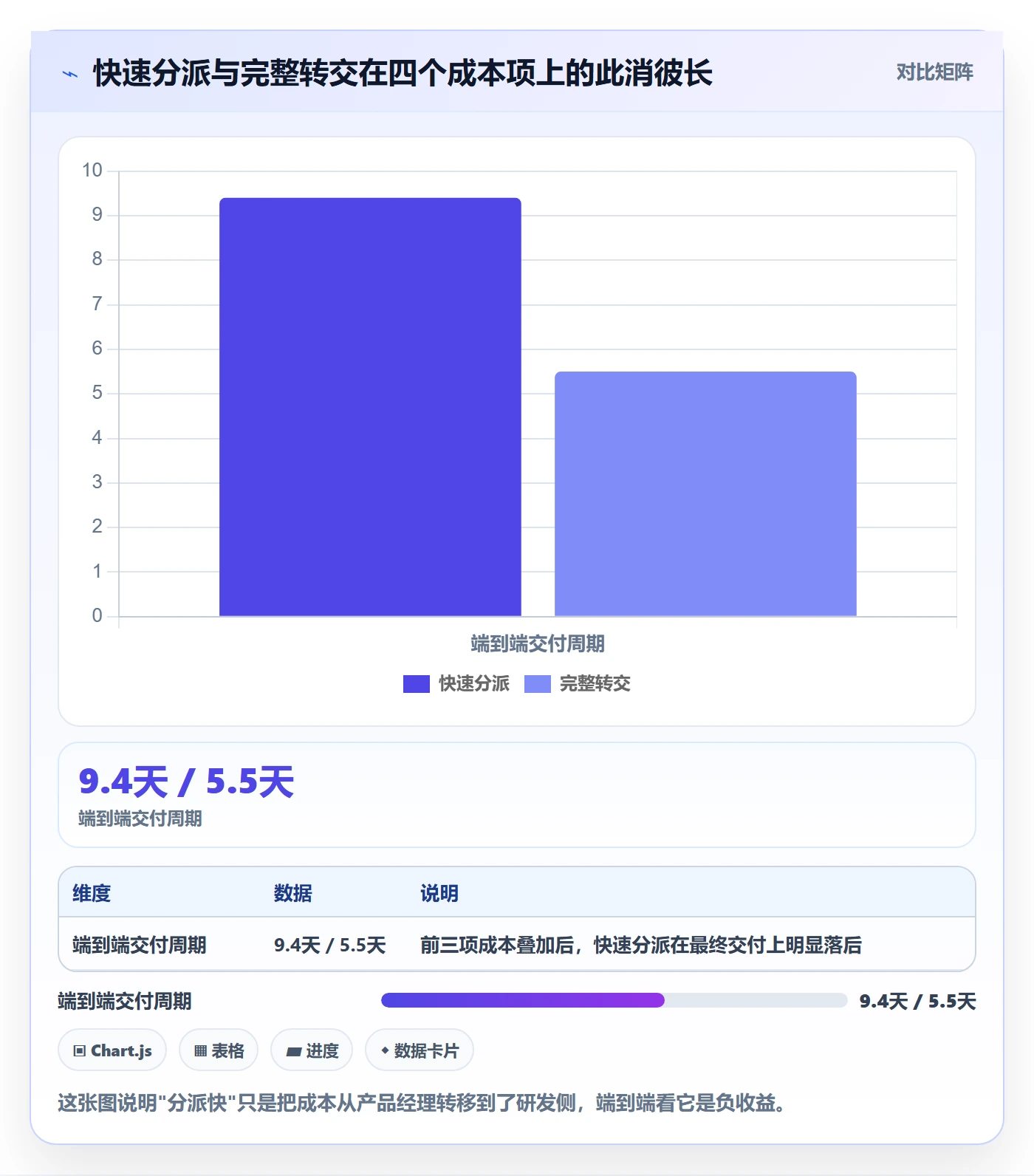This screenshot has height=1176, width=1034.
Task: Click the light 完整转交 bar in the chart
Action: coord(705,493)
